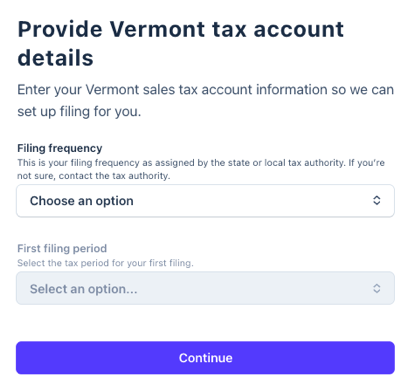Click the chevron icon beside Select an option...
415x392 pixels.
(377, 288)
